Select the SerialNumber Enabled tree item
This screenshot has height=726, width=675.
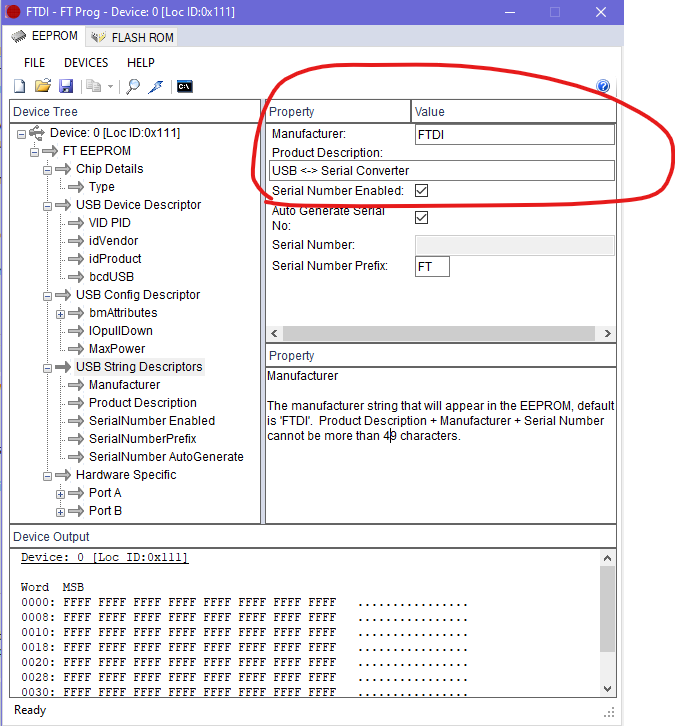[152, 421]
